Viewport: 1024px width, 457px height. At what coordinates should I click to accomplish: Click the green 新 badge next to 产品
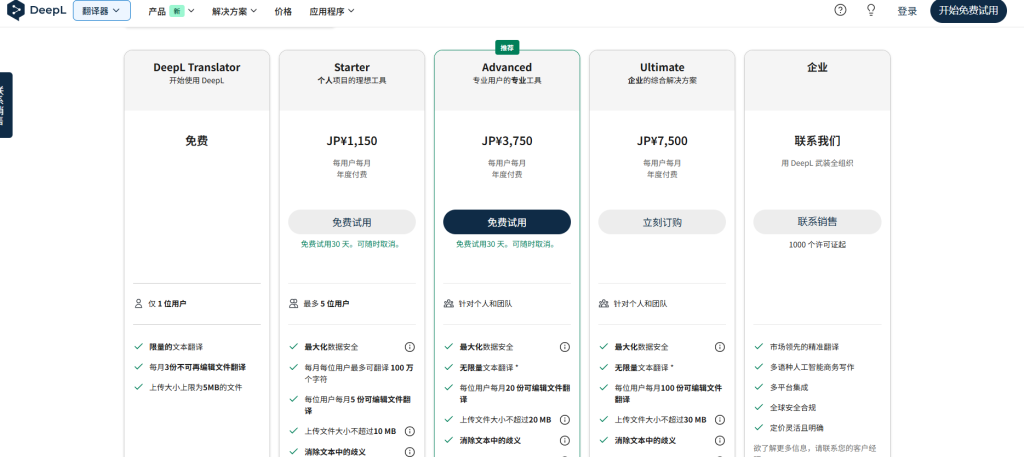pyautogui.click(x=176, y=11)
